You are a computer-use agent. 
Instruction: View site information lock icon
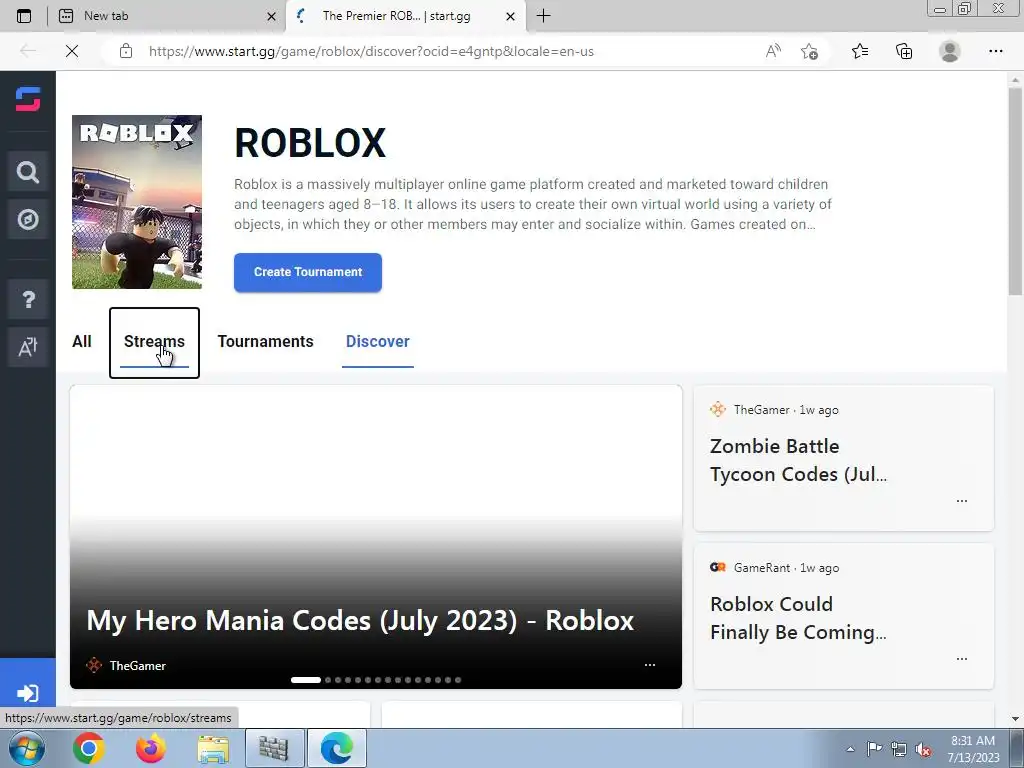point(126,51)
